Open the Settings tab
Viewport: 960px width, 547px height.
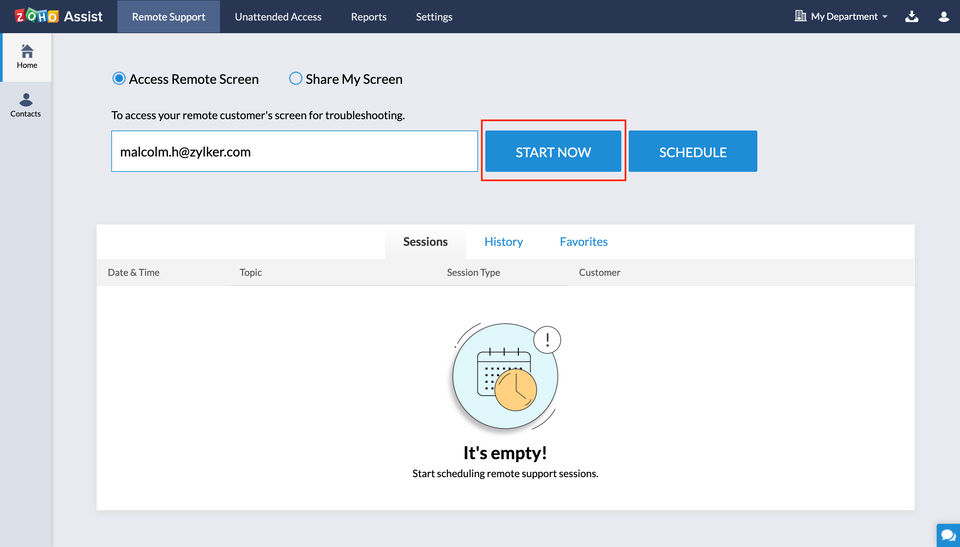click(x=434, y=17)
